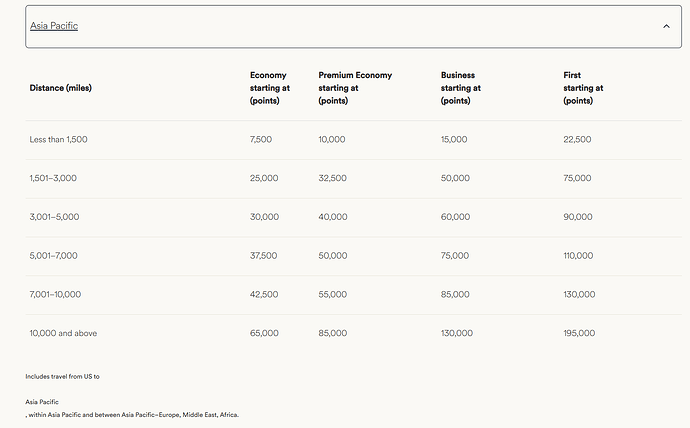Select the Business starting at header

461,88
